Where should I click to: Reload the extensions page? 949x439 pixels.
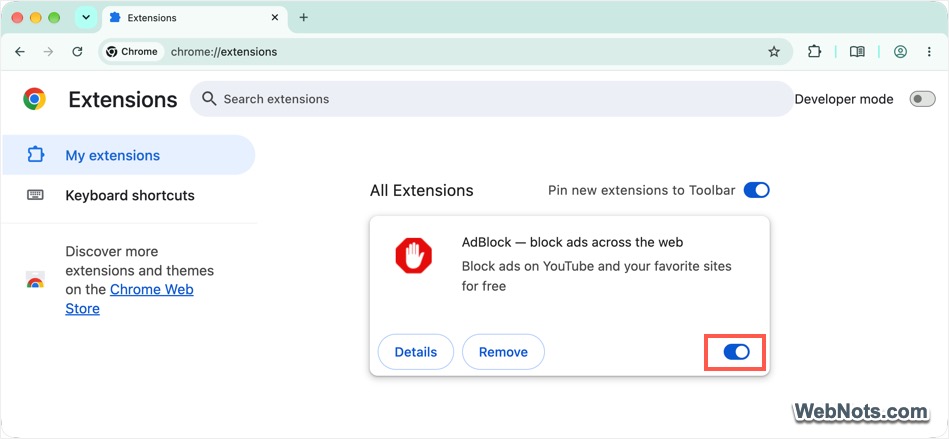(77, 52)
